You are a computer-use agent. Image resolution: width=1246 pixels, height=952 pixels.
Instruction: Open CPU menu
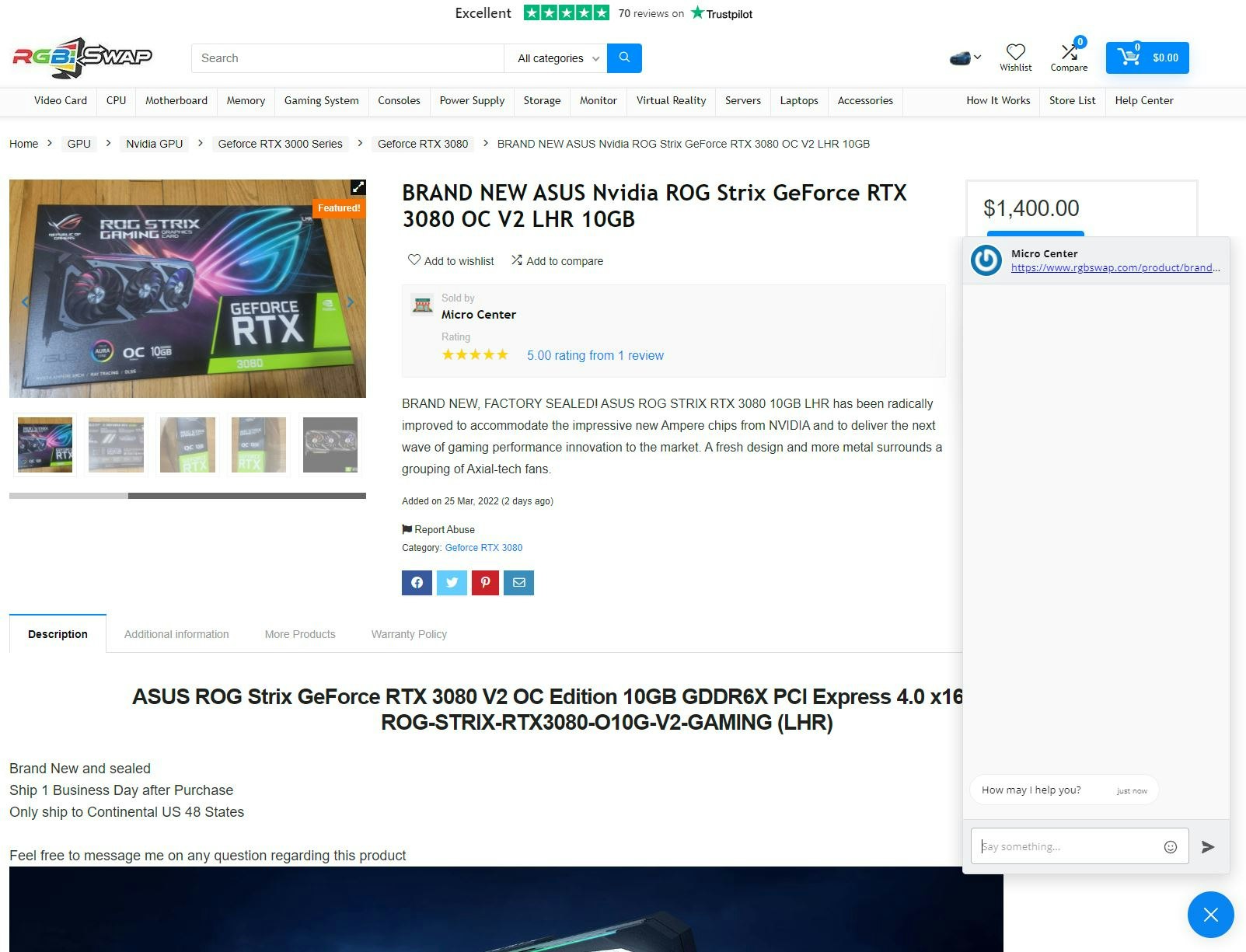[x=116, y=101]
